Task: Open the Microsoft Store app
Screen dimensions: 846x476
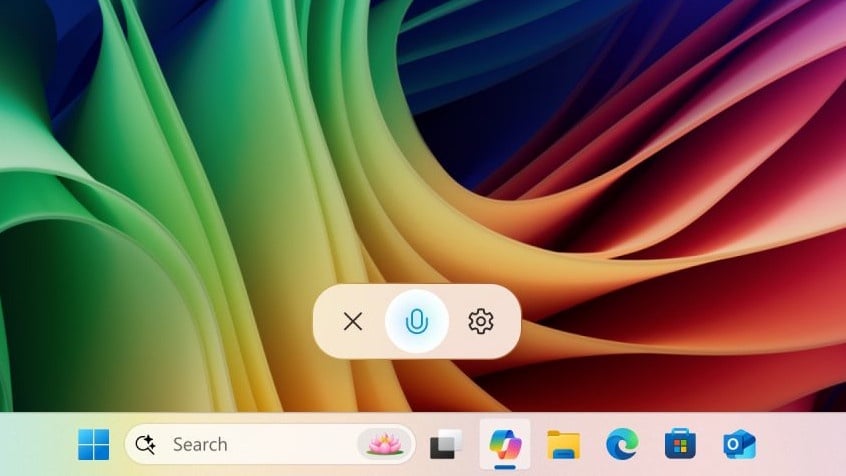Action: [680, 444]
